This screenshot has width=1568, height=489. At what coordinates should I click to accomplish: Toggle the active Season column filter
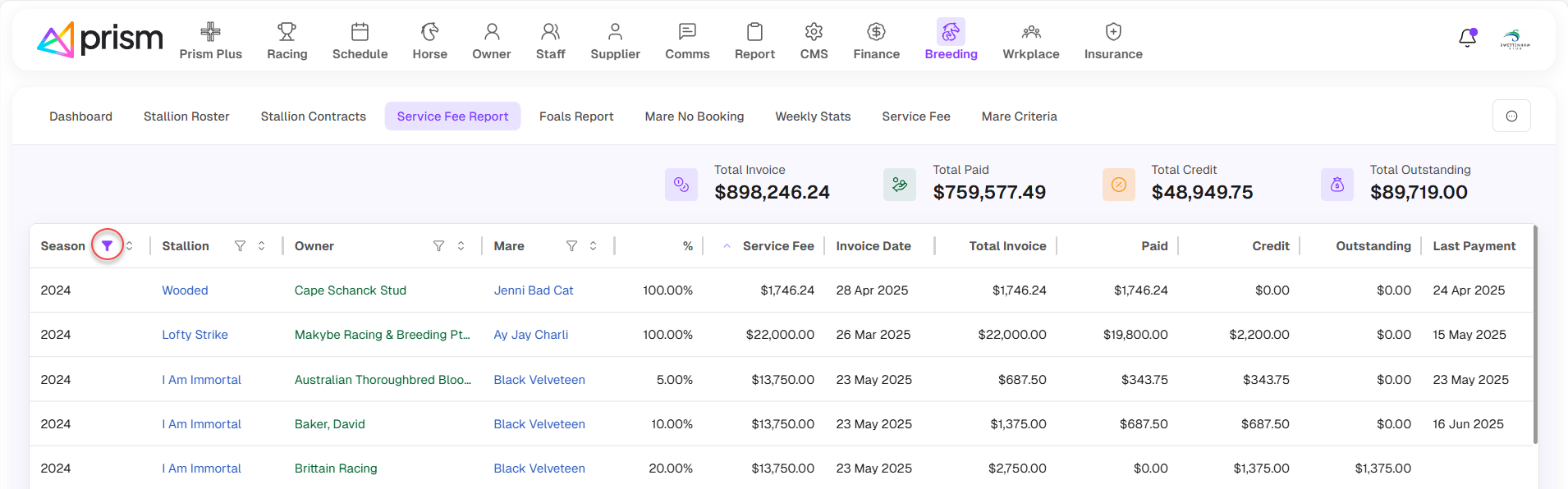(108, 246)
